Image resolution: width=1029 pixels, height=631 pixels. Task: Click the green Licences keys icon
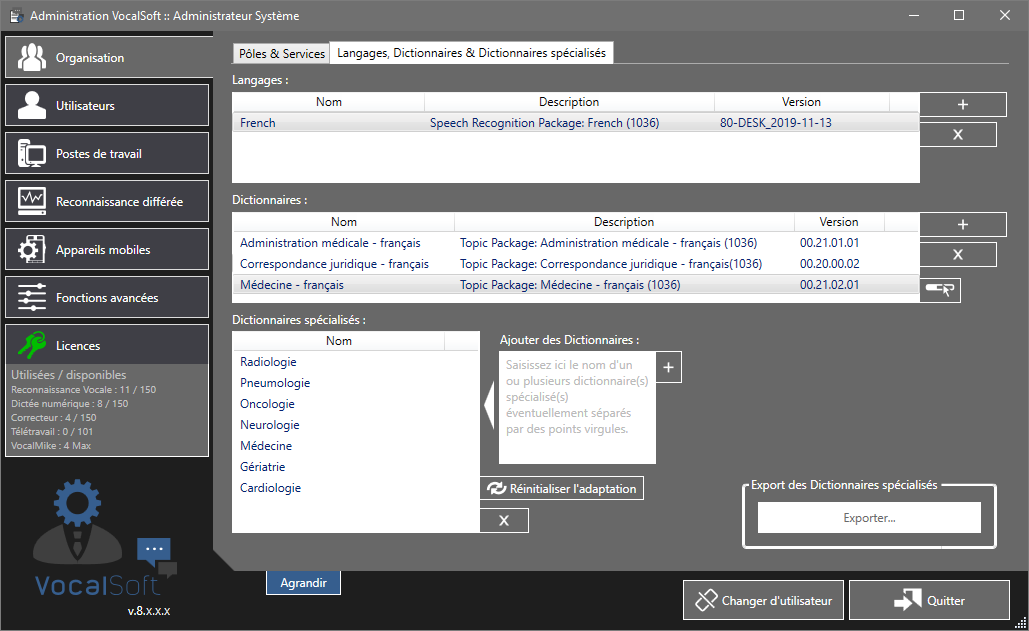click(x=32, y=345)
